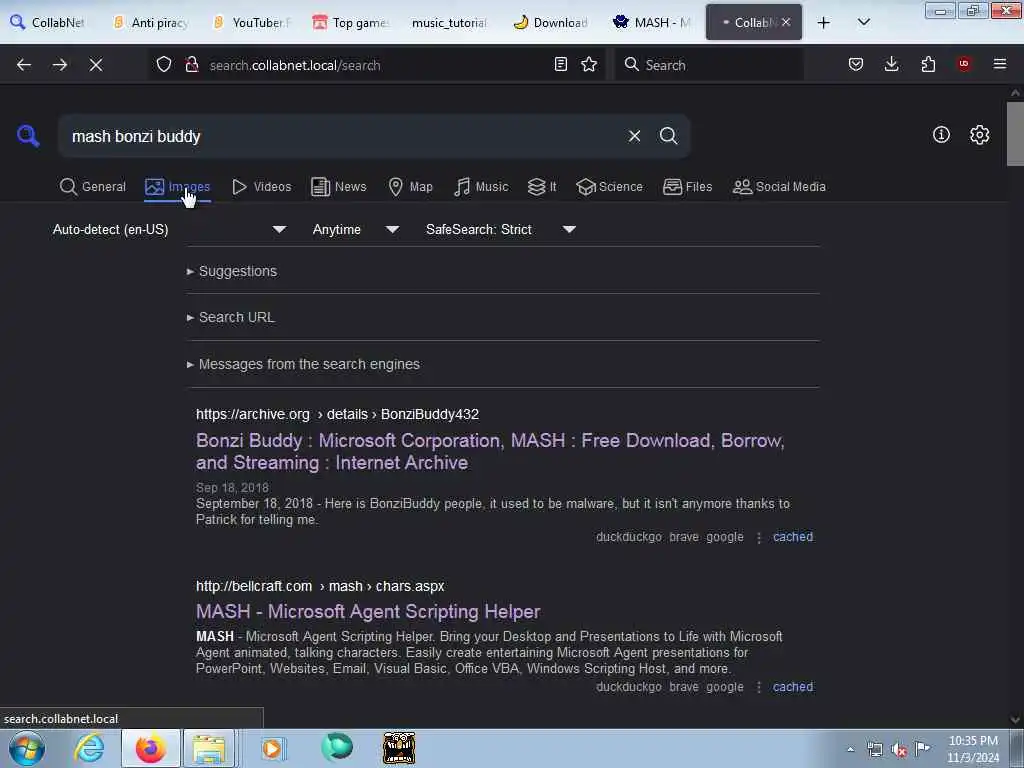Open the Anytime time range dropdown

coord(355,229)
